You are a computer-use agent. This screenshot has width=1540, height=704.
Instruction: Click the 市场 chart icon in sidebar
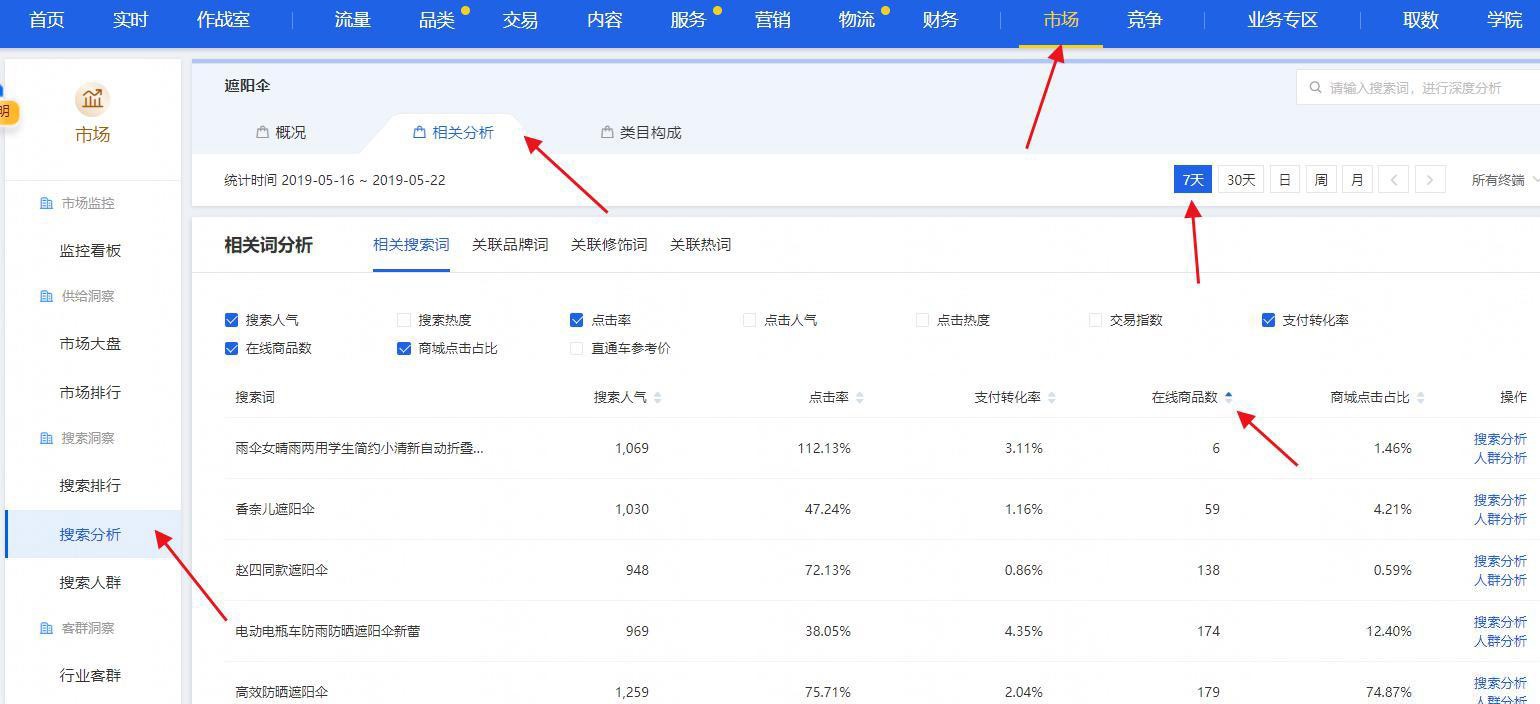[92, 99]
